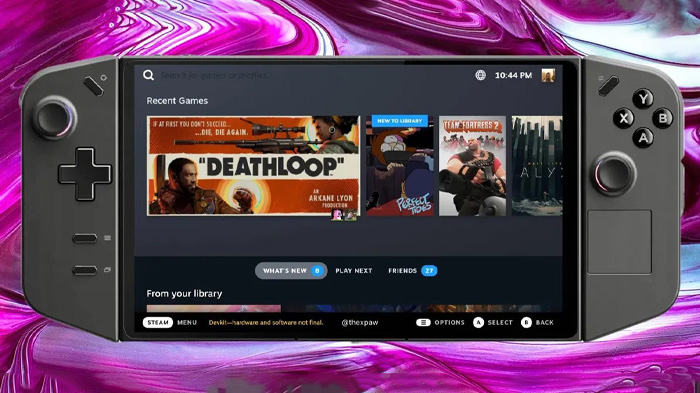The width and height of the screenshot is (700, 393).
Task: Click the Options menu glyph icon
Action: click(423, 322)
